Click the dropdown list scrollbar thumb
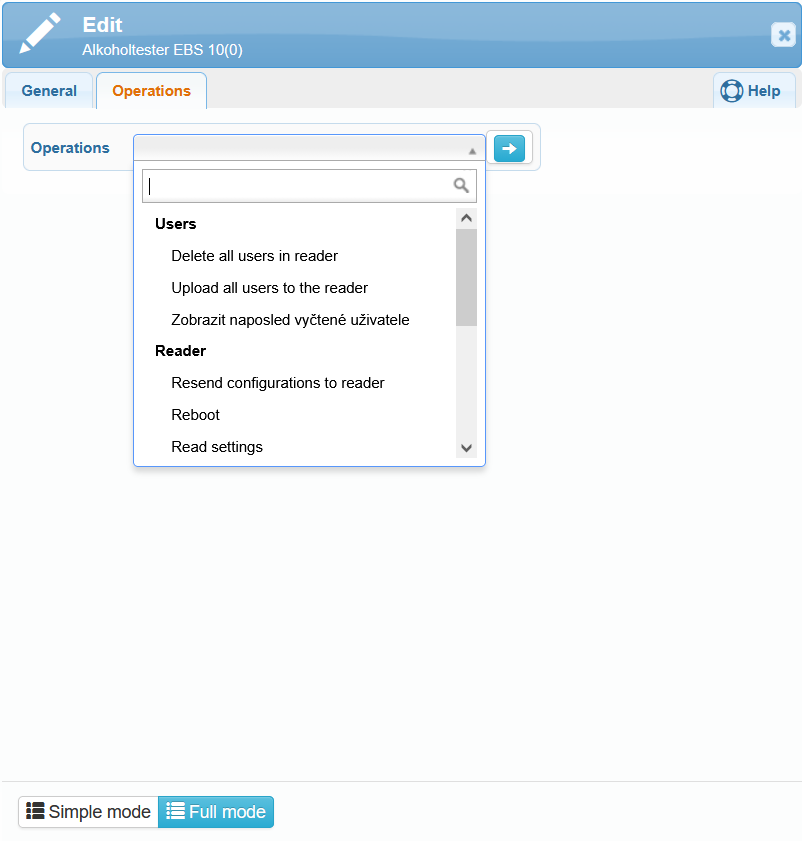The image size is (802, 841). (466, 277)
